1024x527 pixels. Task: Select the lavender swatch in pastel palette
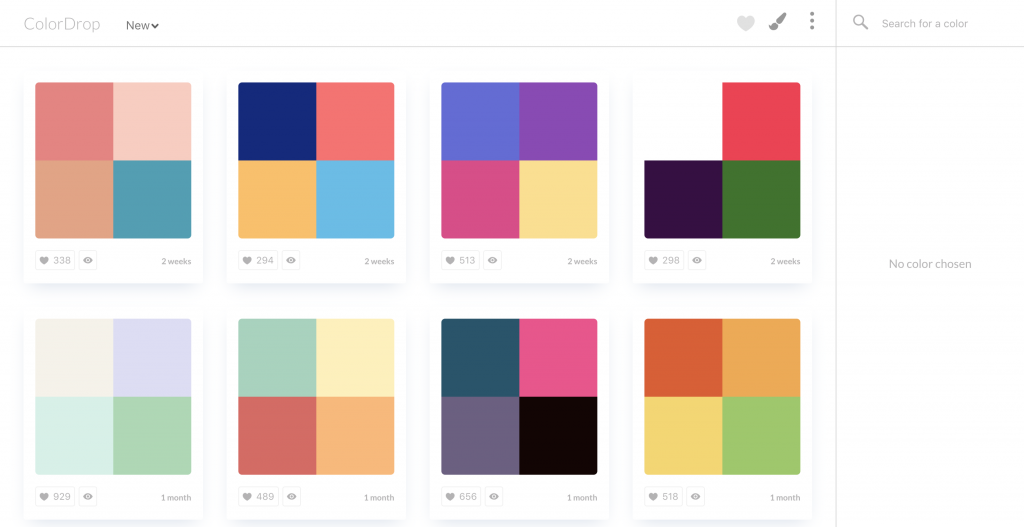(x=152, y=357)
